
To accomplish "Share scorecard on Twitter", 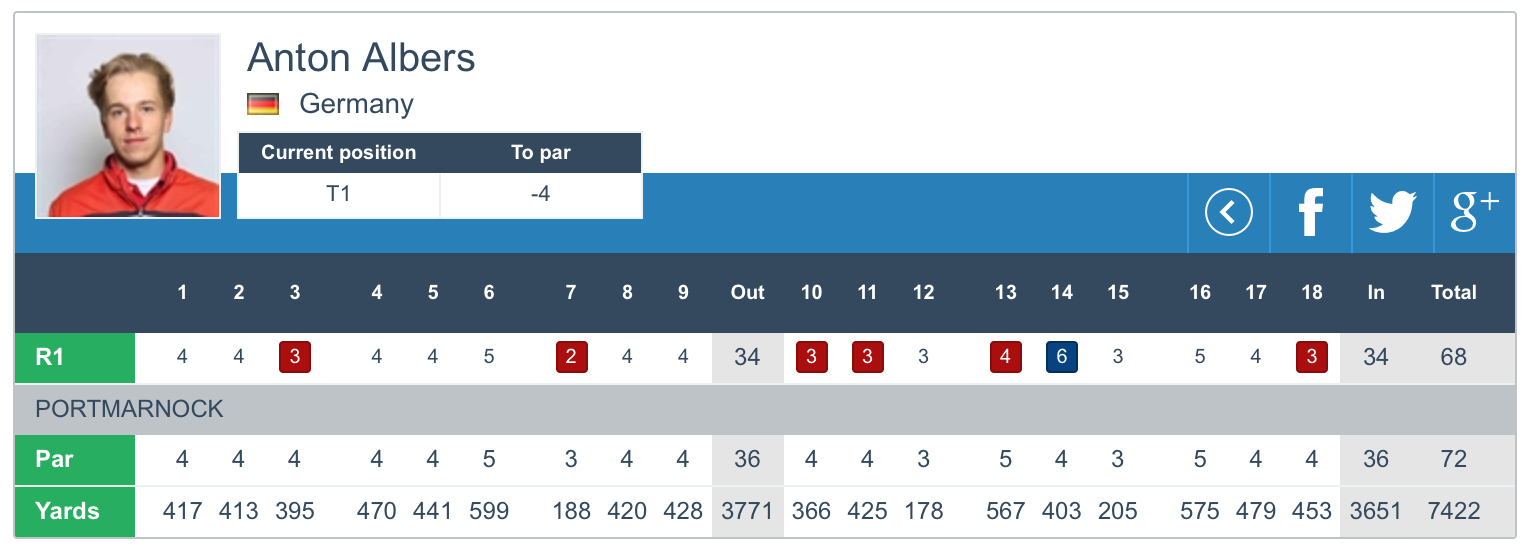I will coord(1392,213).
